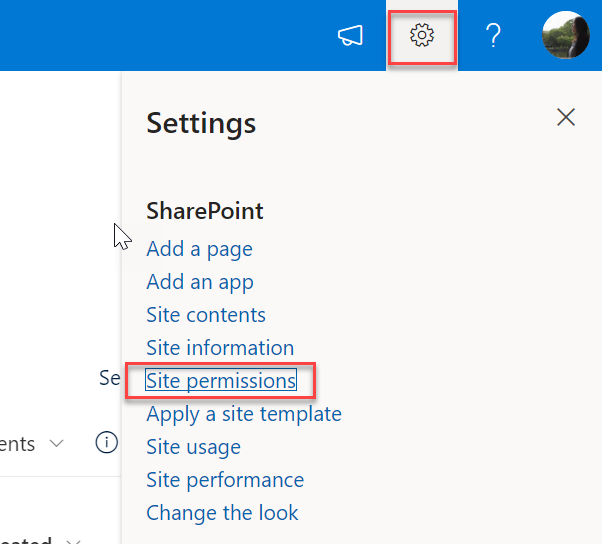This screenshot has height=544, width=602.
Task: Open the user profile picture
Action: click(566, 35)
